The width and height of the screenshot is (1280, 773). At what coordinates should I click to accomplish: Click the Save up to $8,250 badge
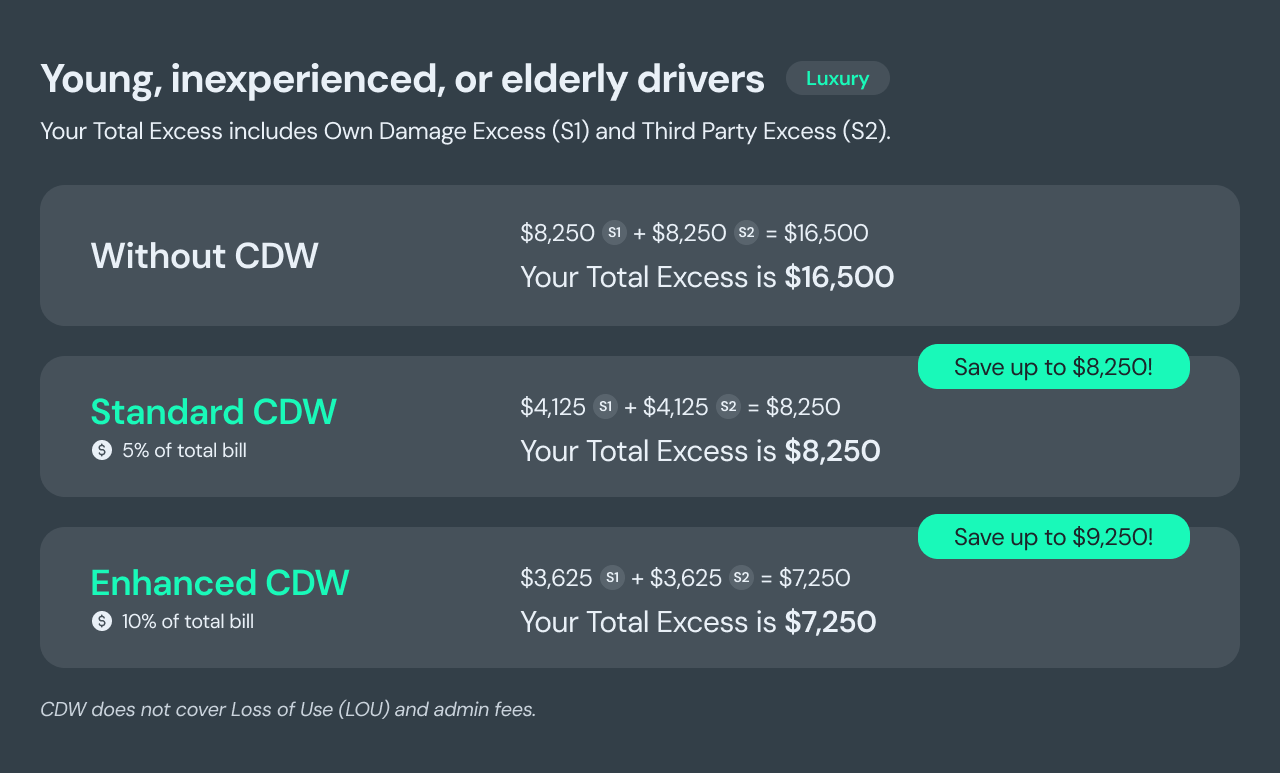(x=1053, y=367)
